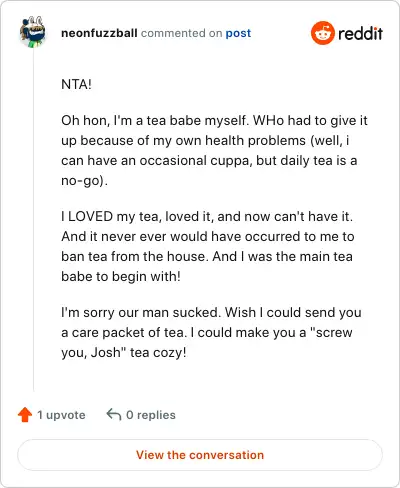The height and width of the screenshot is (488, 400).
Task: Click the capitalized word "LOVED"
Action: coord(90,217)
